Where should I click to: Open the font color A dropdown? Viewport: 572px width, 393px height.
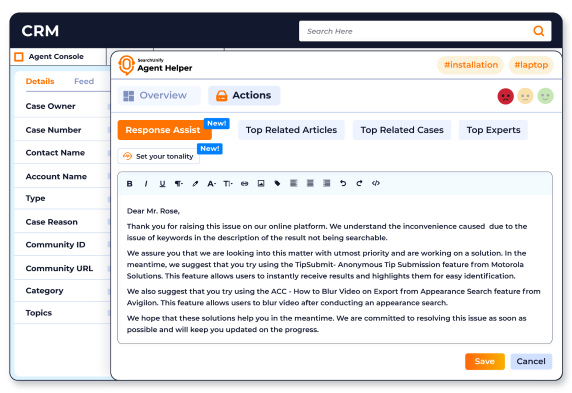tap(212, 184)
